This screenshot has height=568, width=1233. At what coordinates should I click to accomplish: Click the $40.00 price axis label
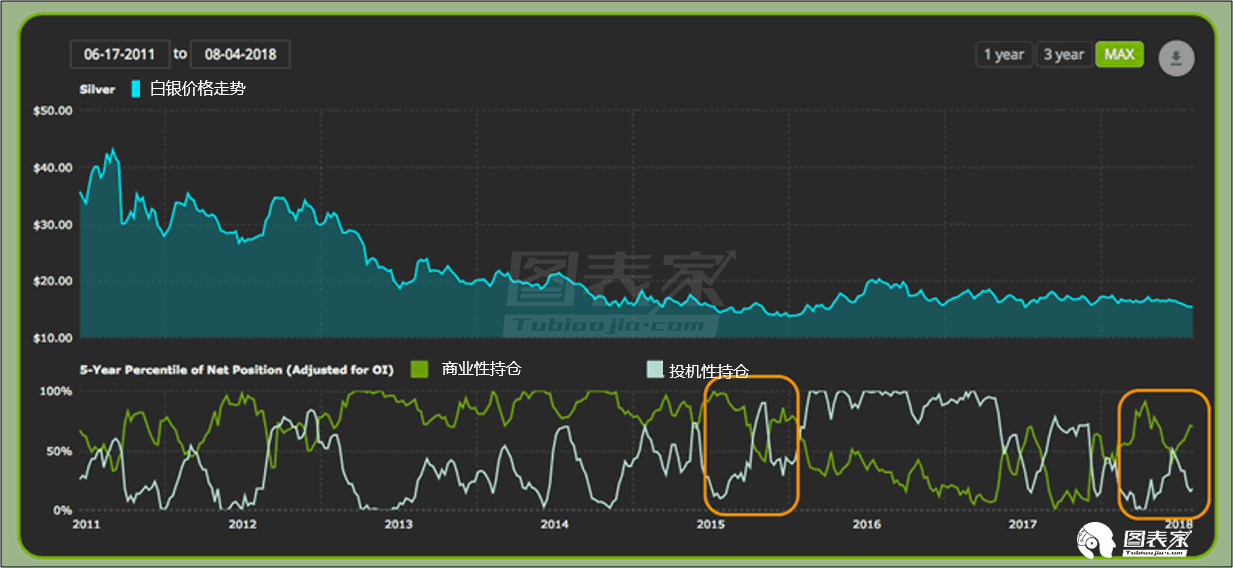tap(52, 167)
